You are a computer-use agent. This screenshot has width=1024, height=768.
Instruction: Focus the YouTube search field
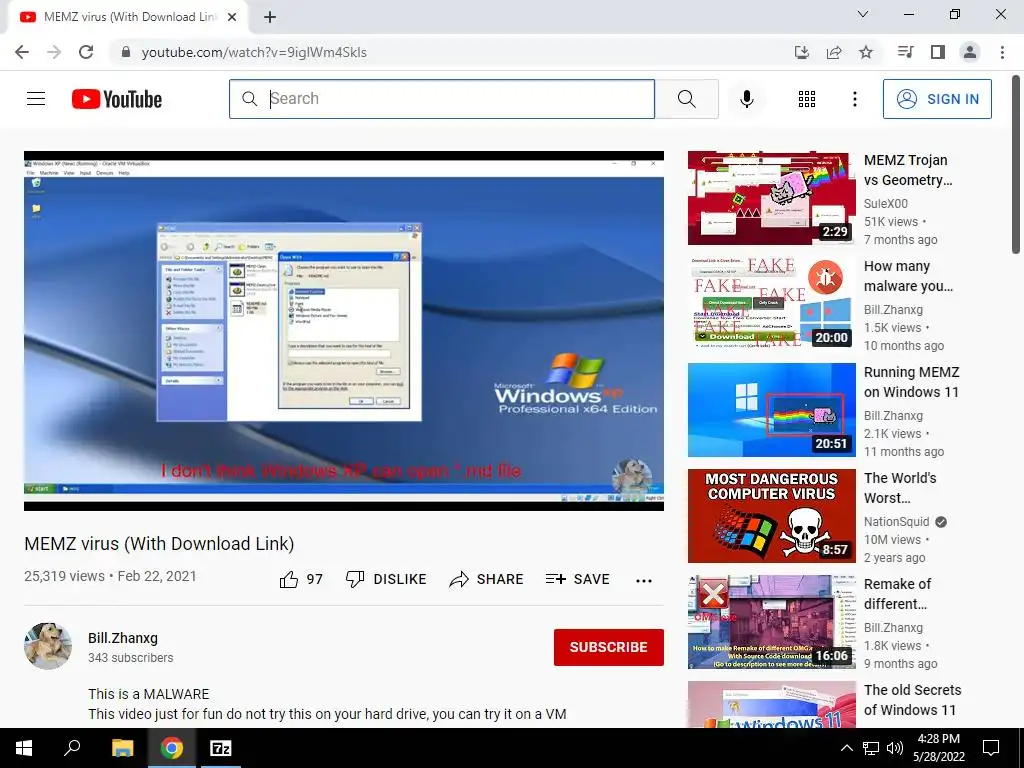click(x=442, y=99)
